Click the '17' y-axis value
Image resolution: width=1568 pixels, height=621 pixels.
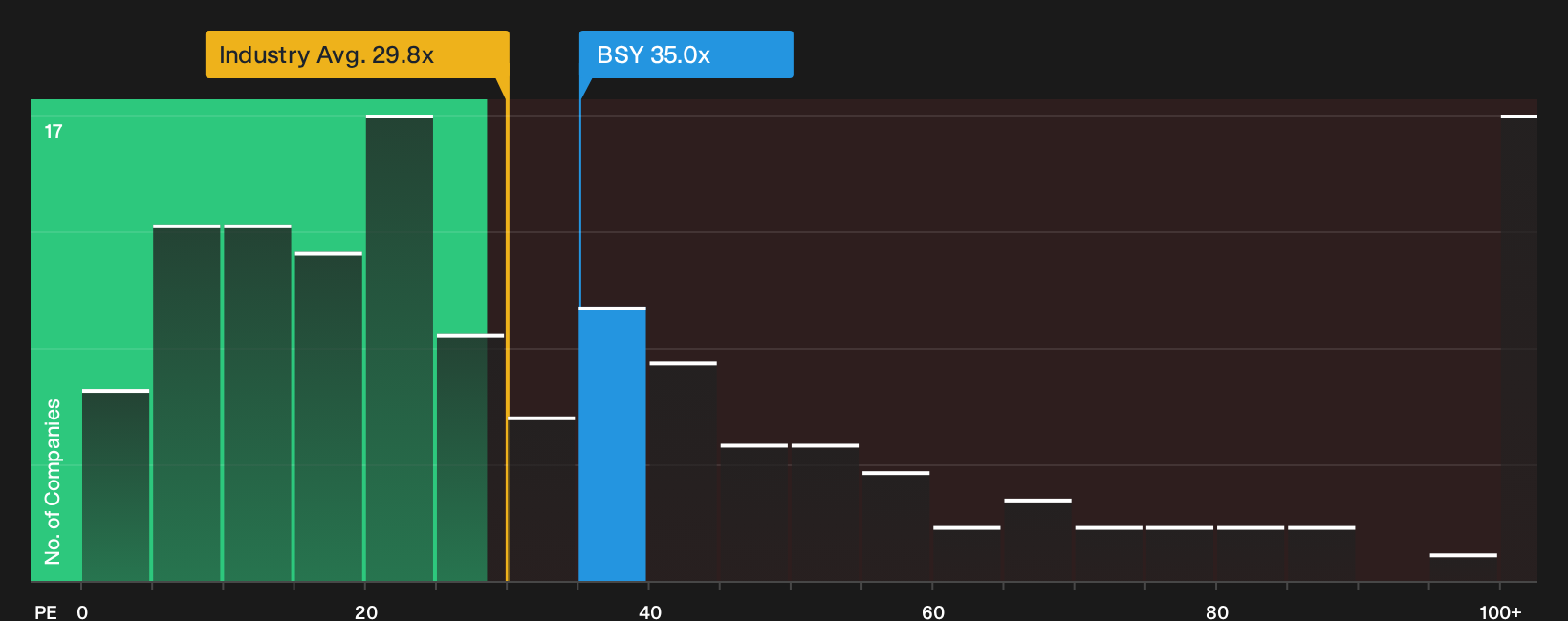(x=54, y=132)
